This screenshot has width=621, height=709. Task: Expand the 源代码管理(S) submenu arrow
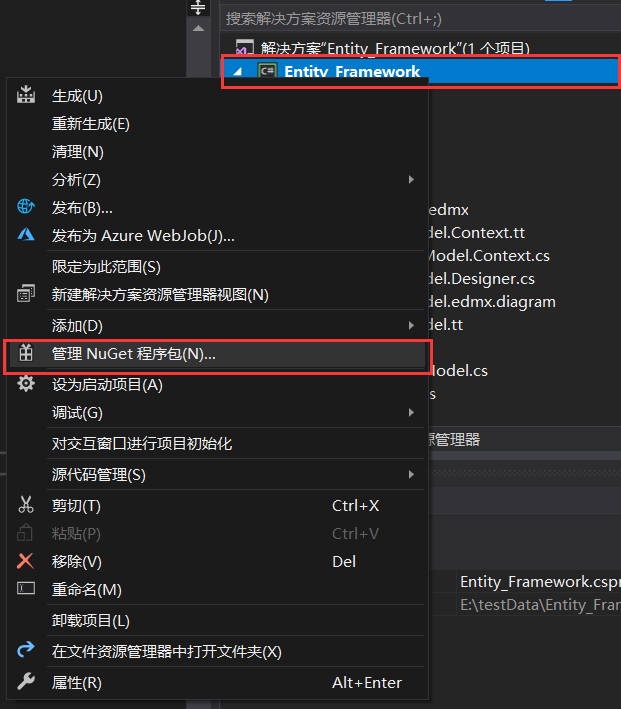tap(411, 474)
